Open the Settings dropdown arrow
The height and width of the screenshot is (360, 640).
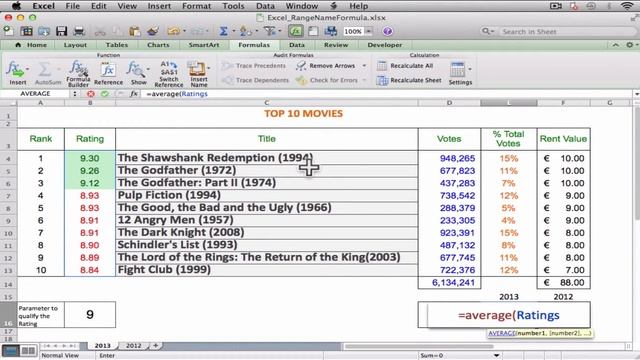point(470,69)
